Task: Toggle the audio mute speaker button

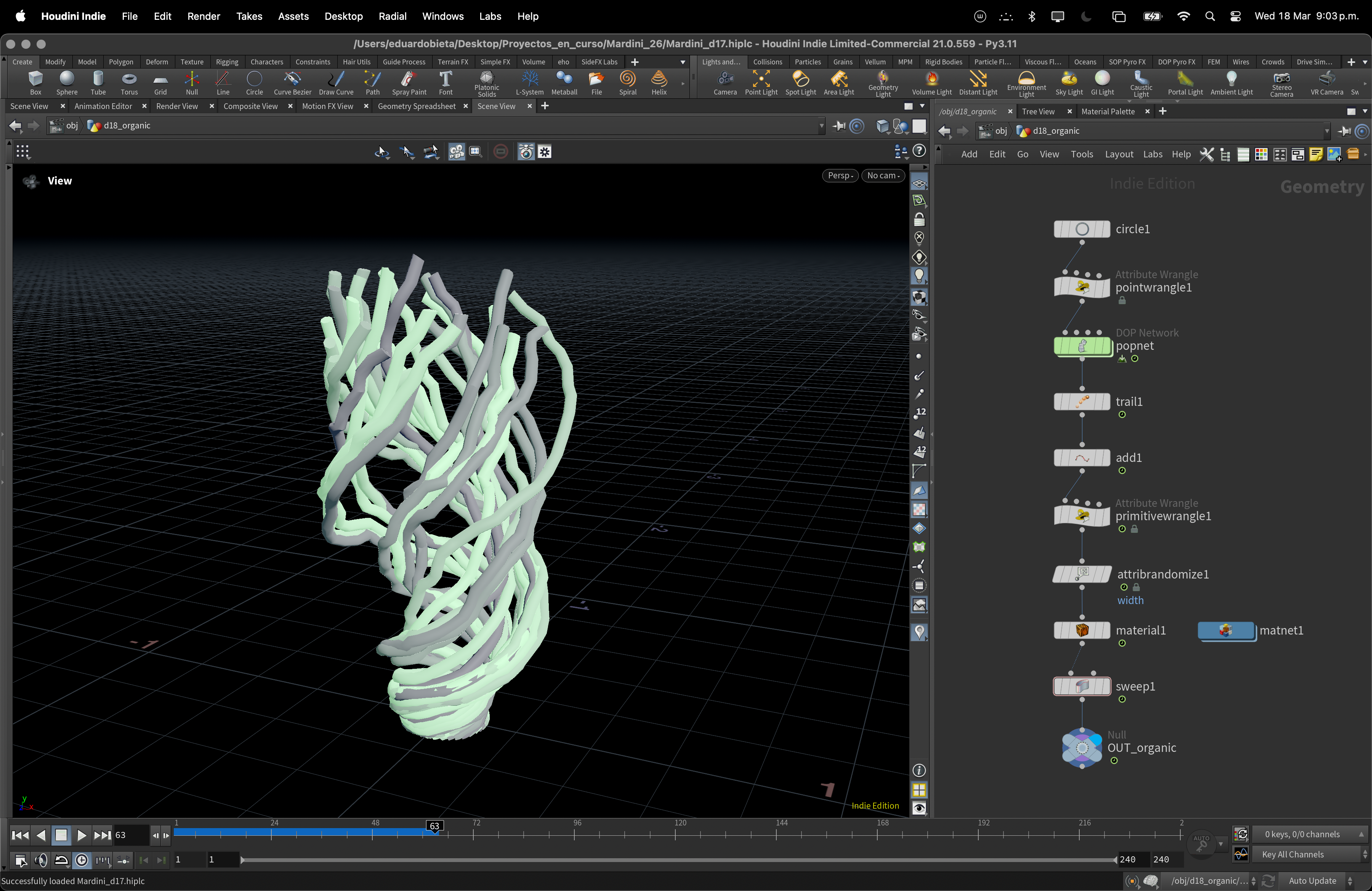Action: click(x=41, y=861)
